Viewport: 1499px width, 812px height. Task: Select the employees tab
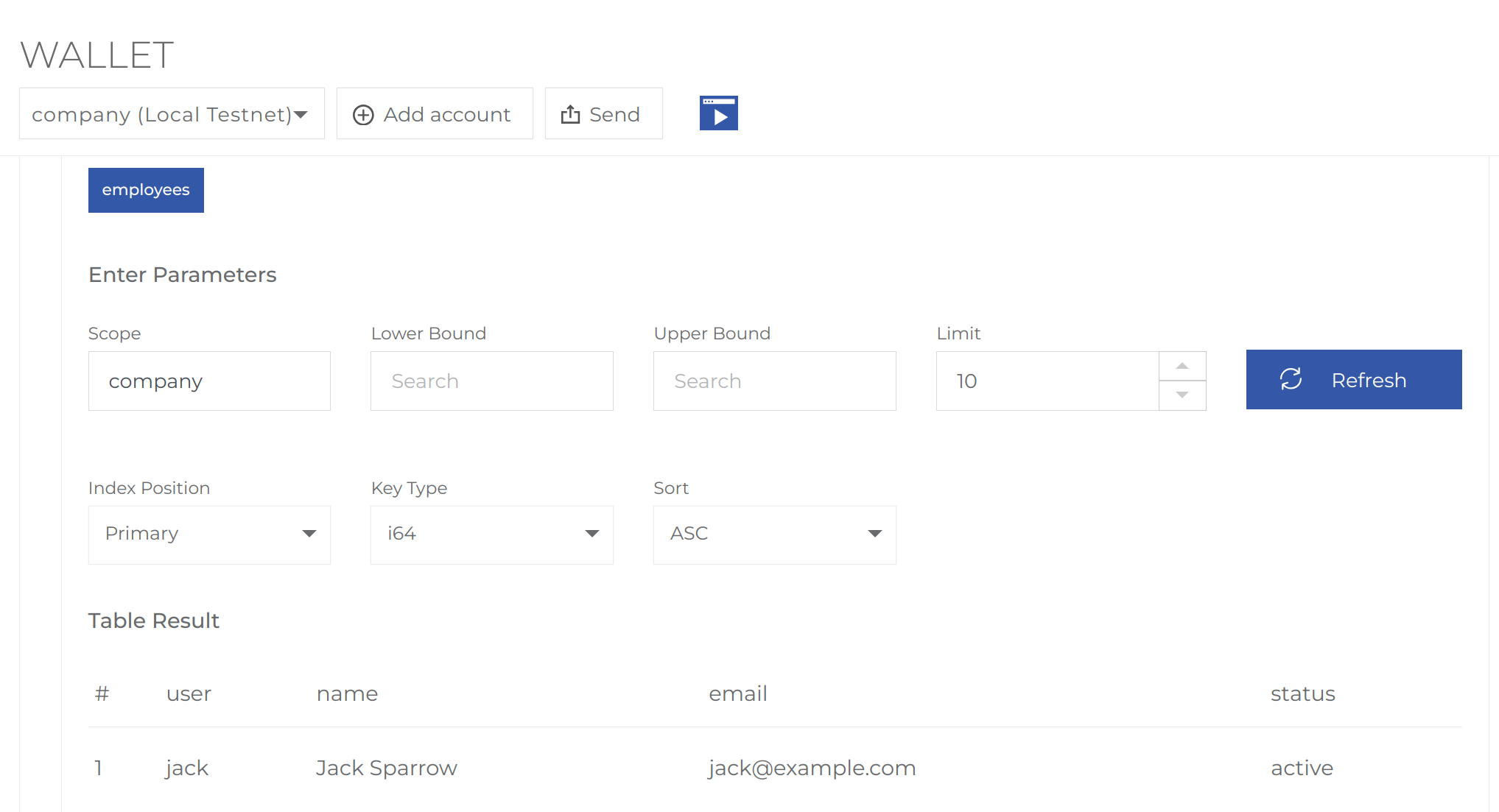click(146, 189)
